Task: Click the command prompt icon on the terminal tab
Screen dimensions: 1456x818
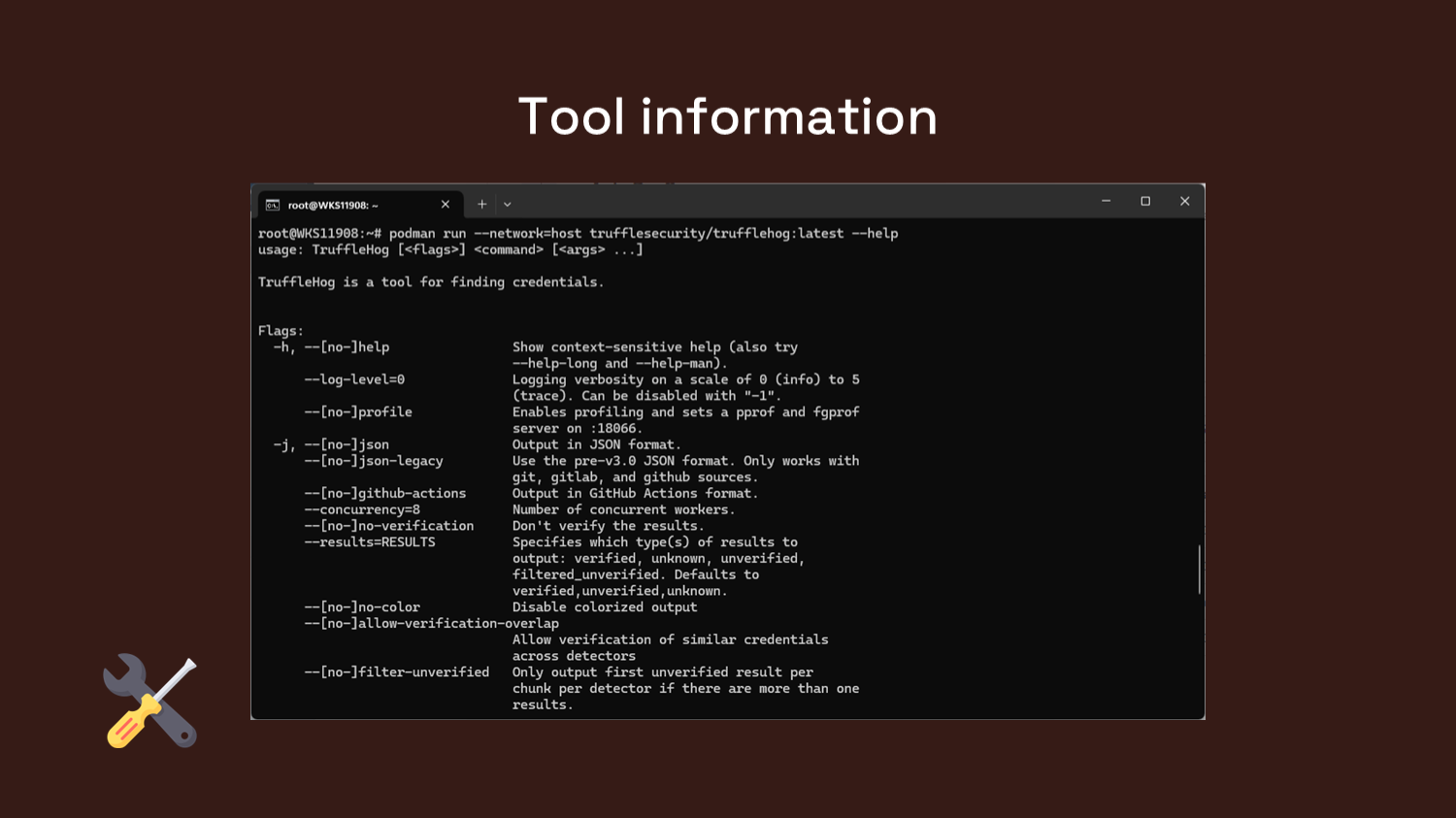Action: (x=272, y=205)
